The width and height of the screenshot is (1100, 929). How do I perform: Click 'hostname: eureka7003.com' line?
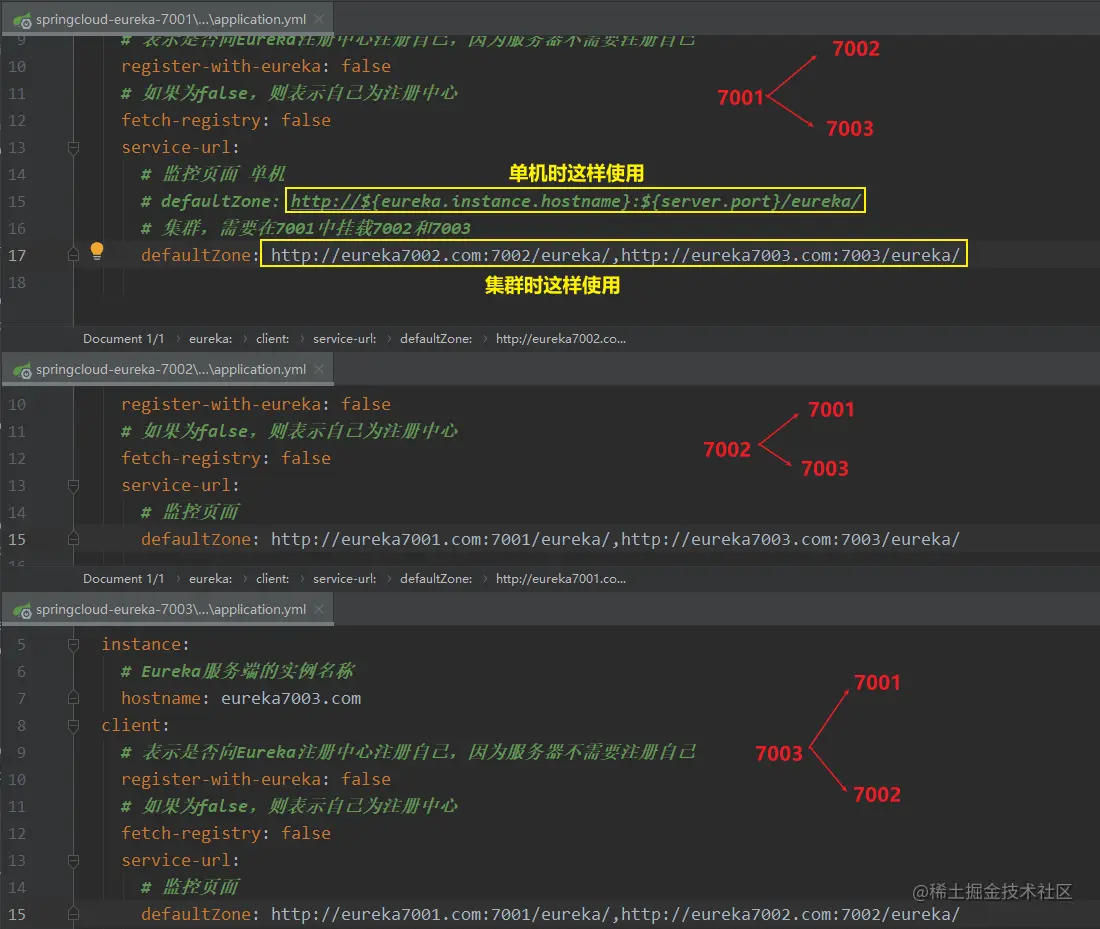pos(241,698)
